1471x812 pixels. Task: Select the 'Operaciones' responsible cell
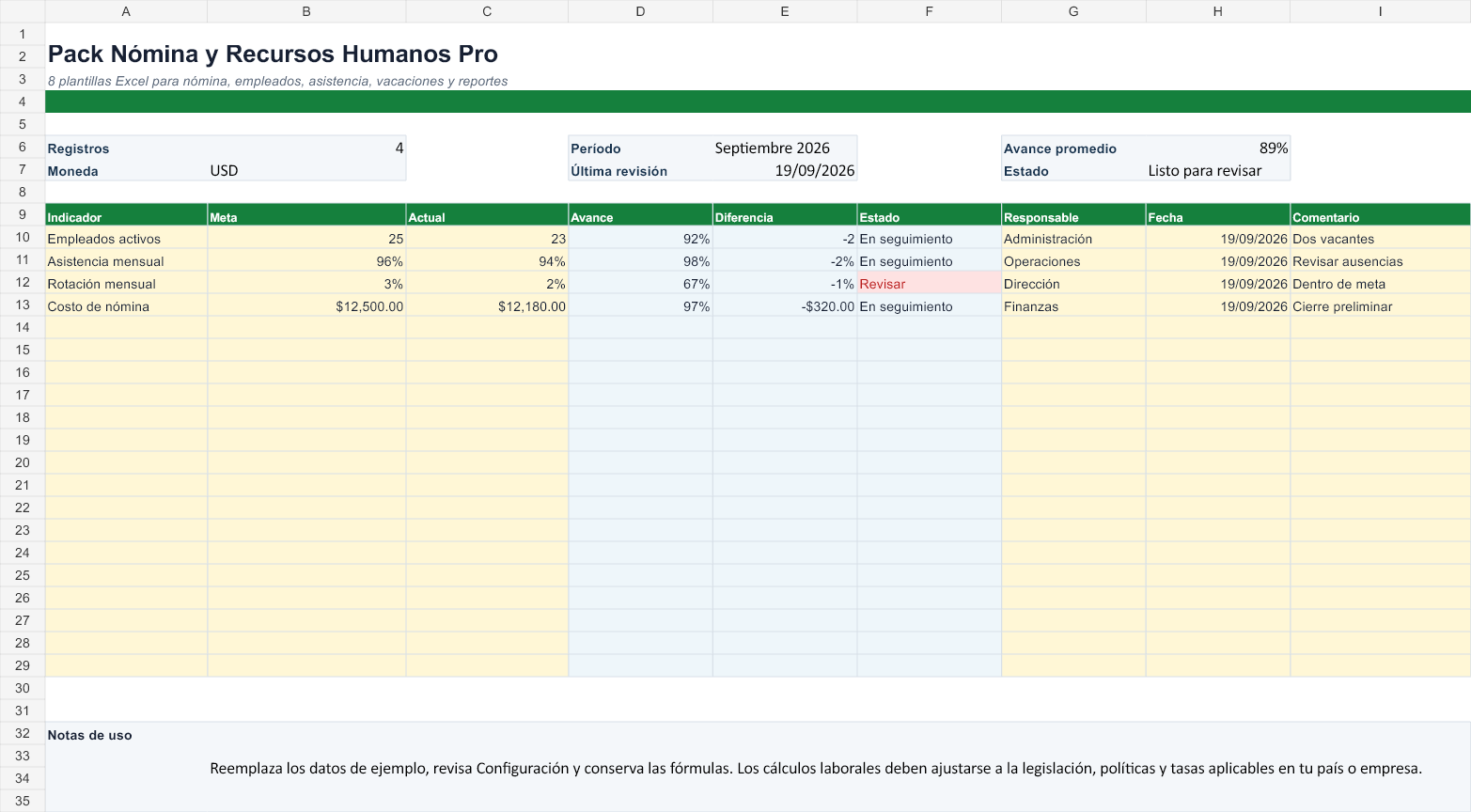pos(1073,260)
